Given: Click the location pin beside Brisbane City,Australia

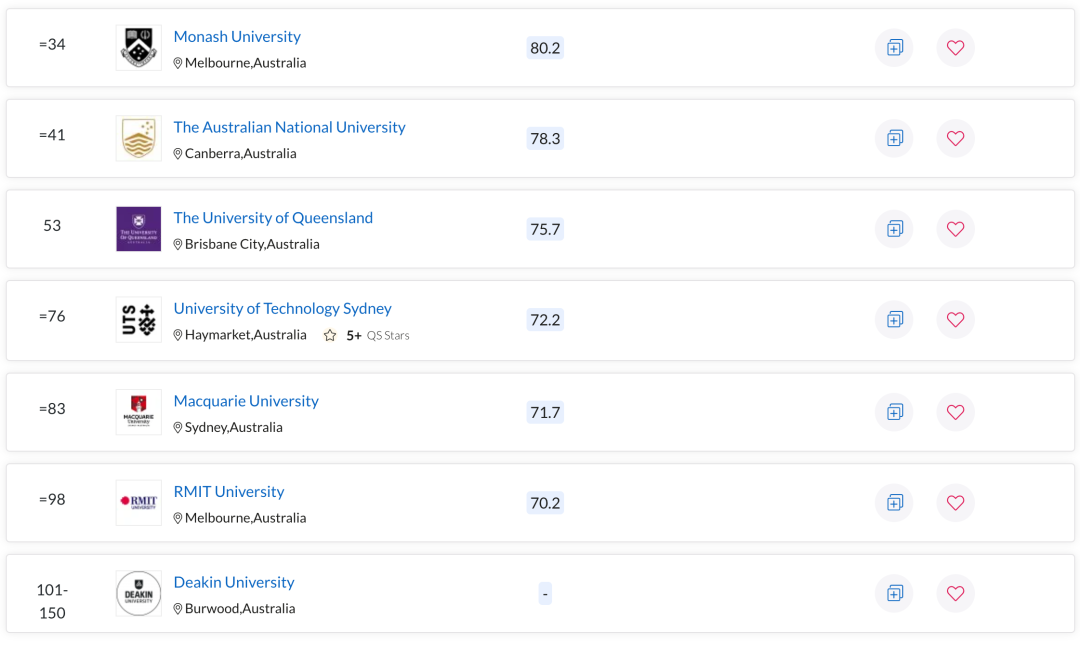Looking at the screenshot, I should click(178, 244).
